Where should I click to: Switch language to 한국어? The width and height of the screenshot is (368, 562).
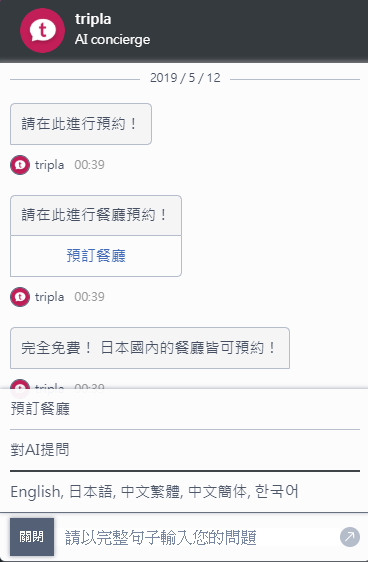[x=277, y=491]
